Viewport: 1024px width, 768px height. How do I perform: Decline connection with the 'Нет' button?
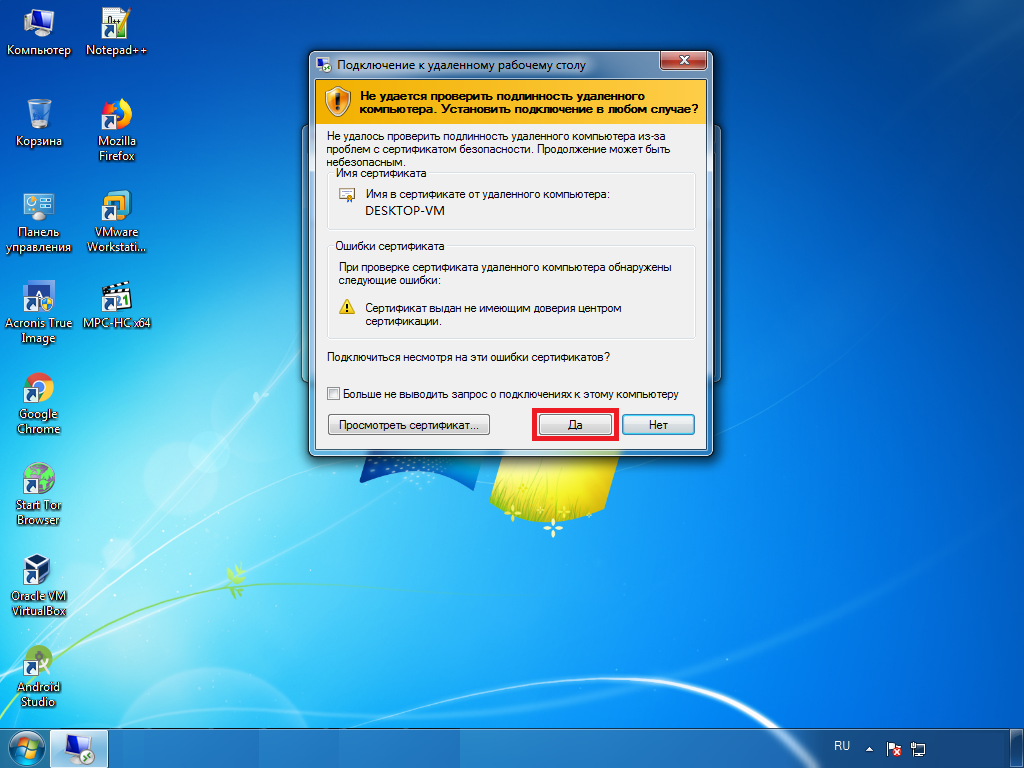657,425
